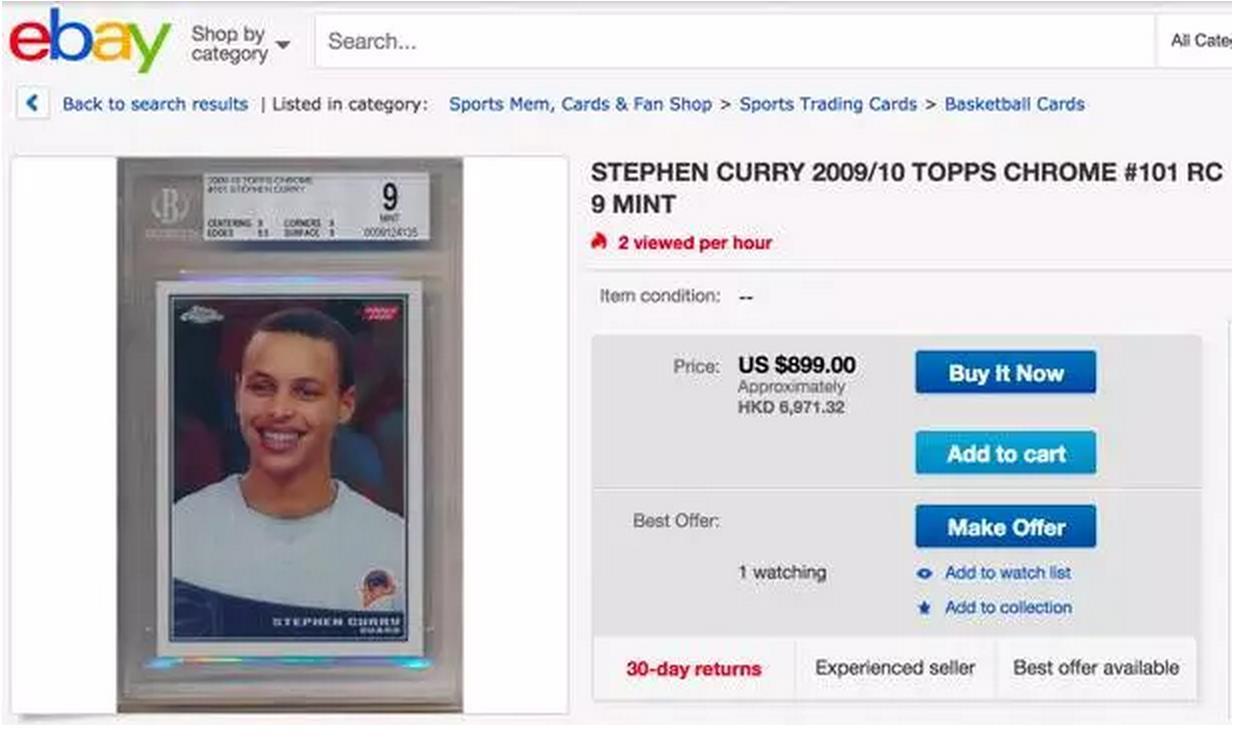The height and width of the screenshot is (741, 1244).
Task: Click the red flame viewed-per-hour icon
Action: pyautogui.click(x=600, y=242)
